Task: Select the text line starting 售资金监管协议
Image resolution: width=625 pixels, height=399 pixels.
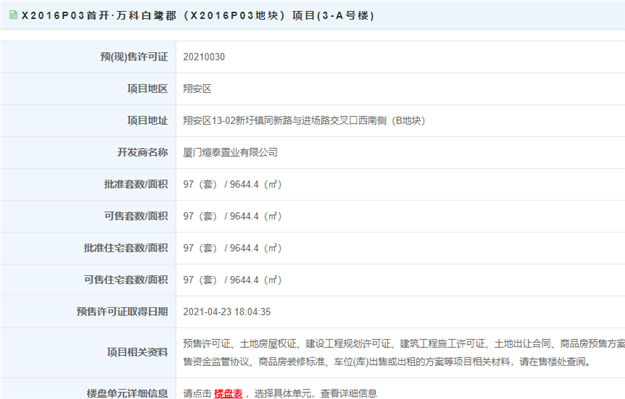Action: tap(387, 362)
